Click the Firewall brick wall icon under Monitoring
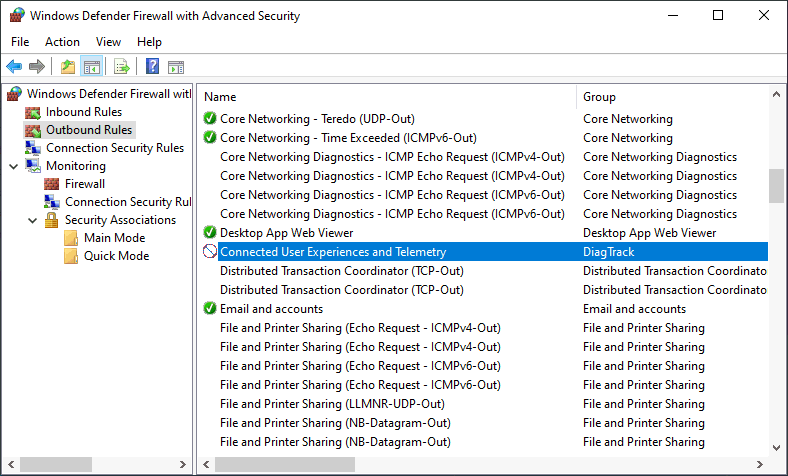Viewport: 788px width, 476px height. coord(51,184)
